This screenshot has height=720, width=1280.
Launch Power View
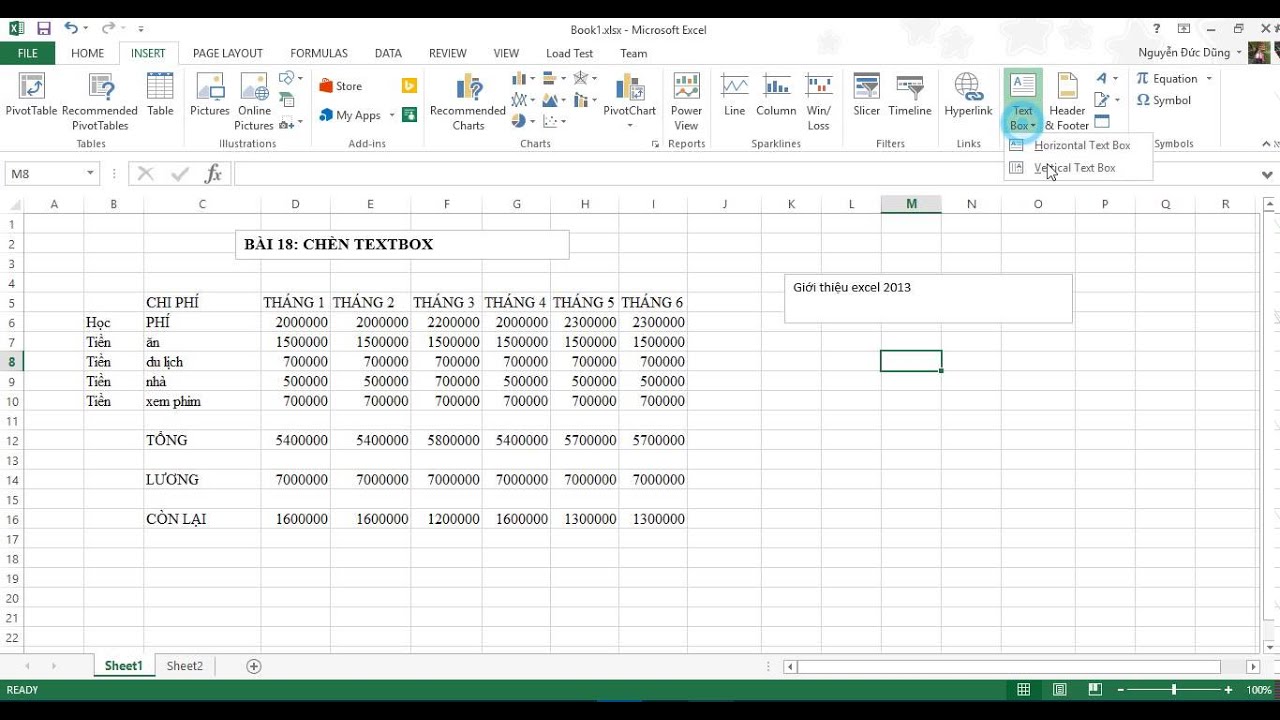coord(686,101)
